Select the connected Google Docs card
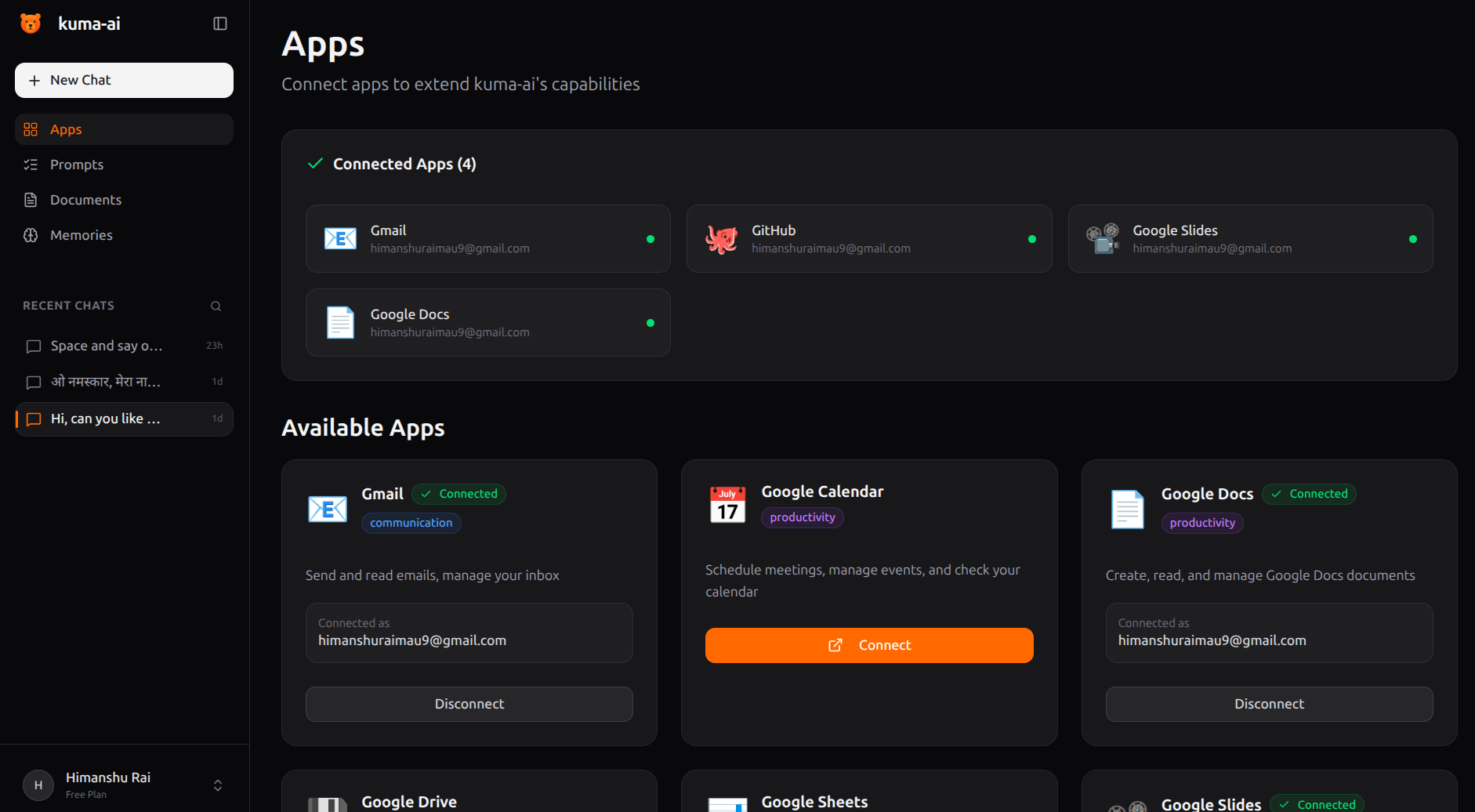The image size is (1475, 812). tap(487, 323)
